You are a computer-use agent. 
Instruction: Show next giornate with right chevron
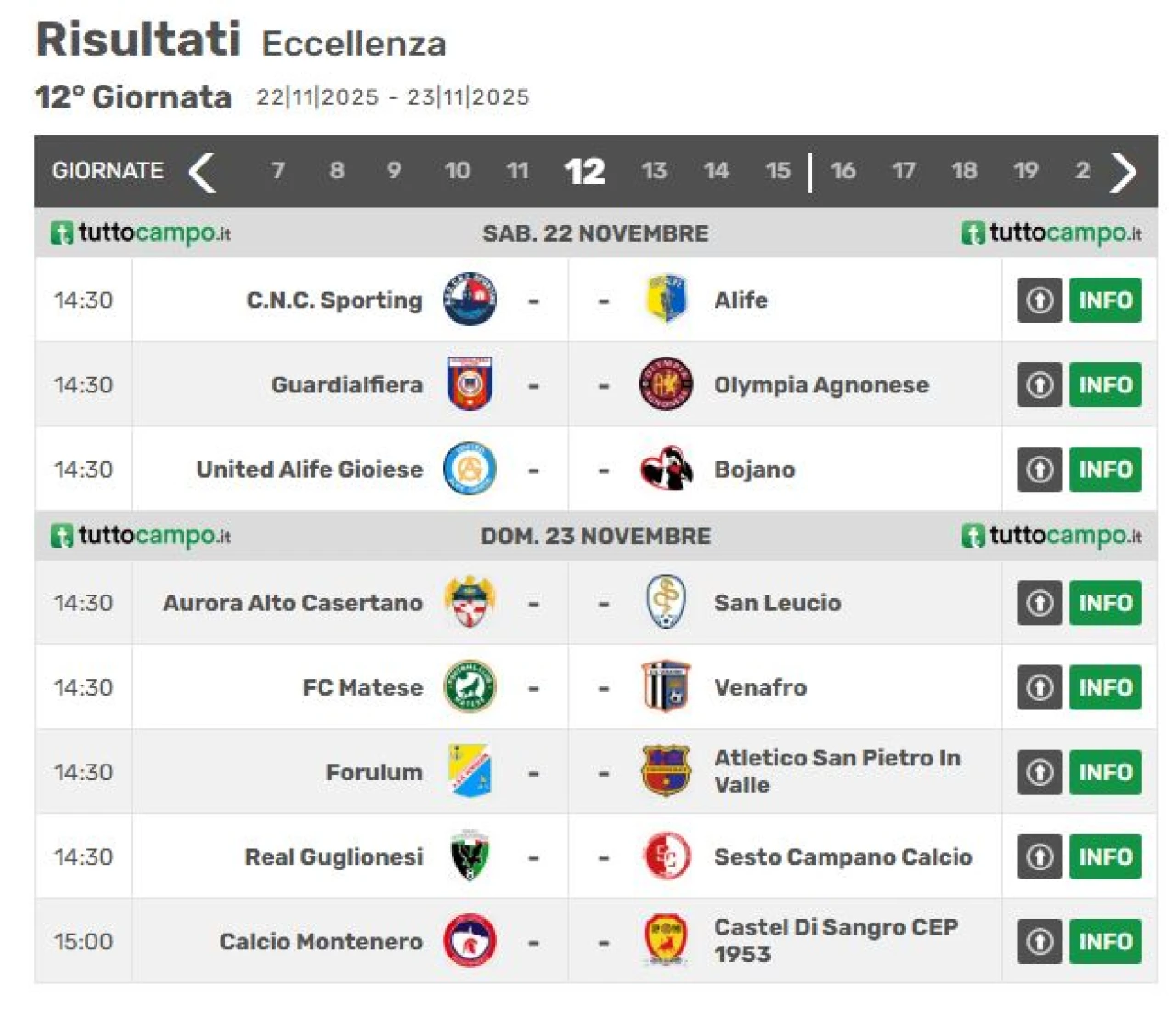(x=1124, y=172)
